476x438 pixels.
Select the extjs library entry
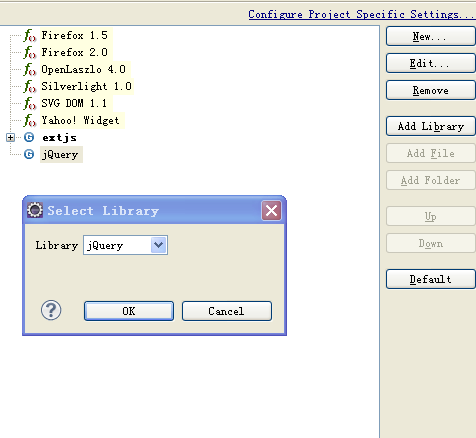coord(59,137)
